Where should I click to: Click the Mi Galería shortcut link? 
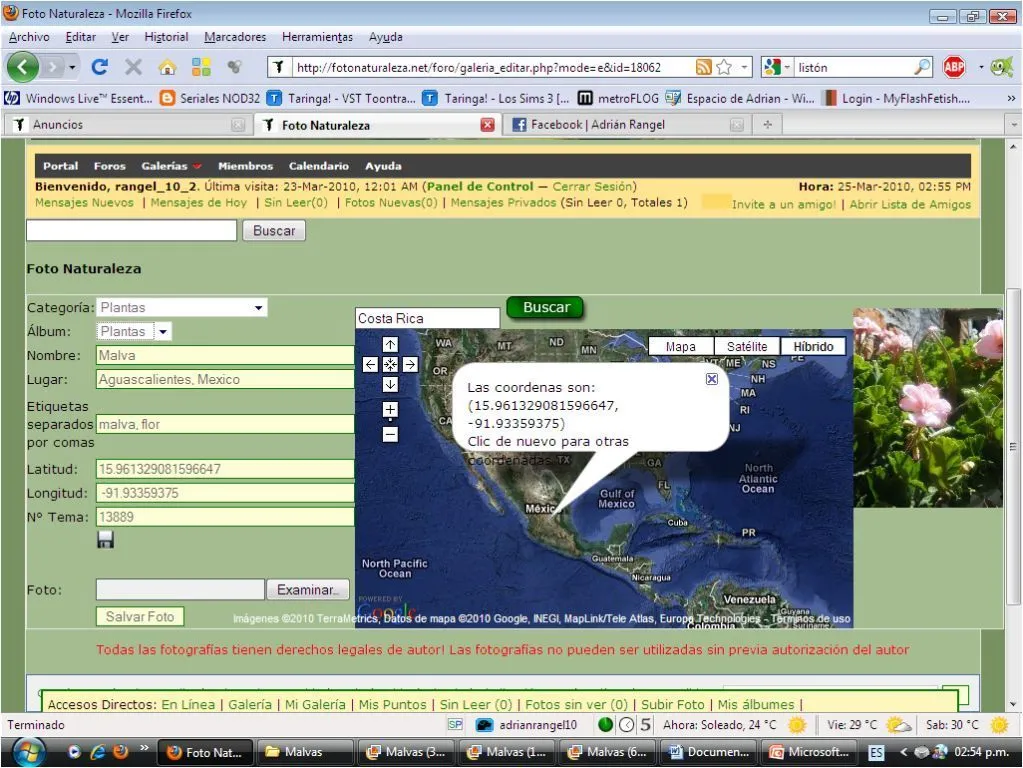[x=315, y=704]
